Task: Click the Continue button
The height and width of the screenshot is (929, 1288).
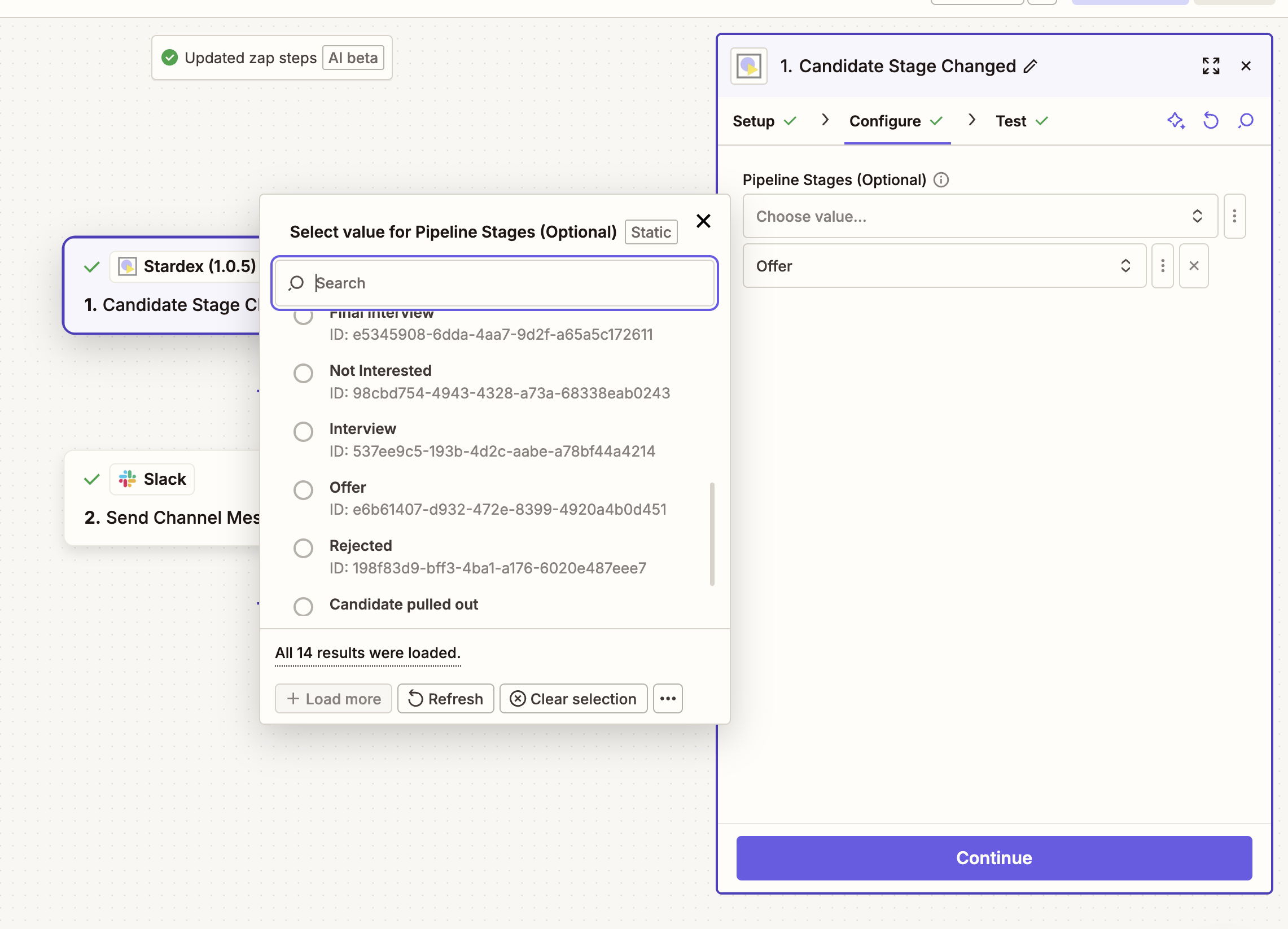Action: click(x=994, y=857)
